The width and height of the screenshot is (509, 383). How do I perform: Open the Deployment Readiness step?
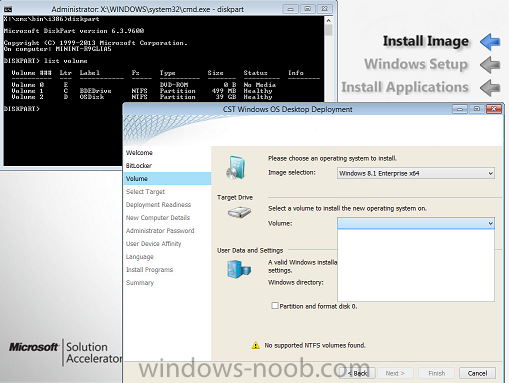[158, 205]
